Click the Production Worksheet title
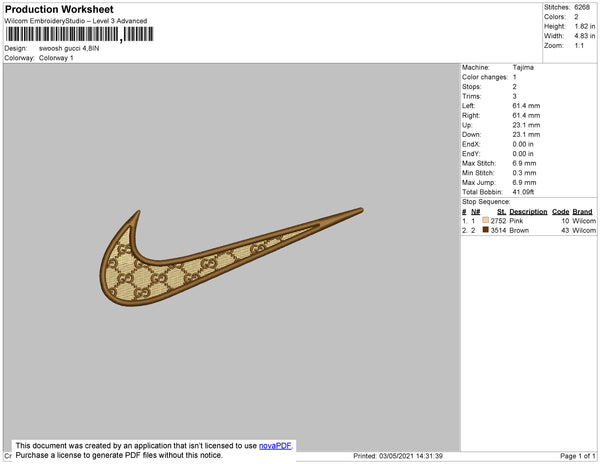600x464 pixels. coord(59,10)
